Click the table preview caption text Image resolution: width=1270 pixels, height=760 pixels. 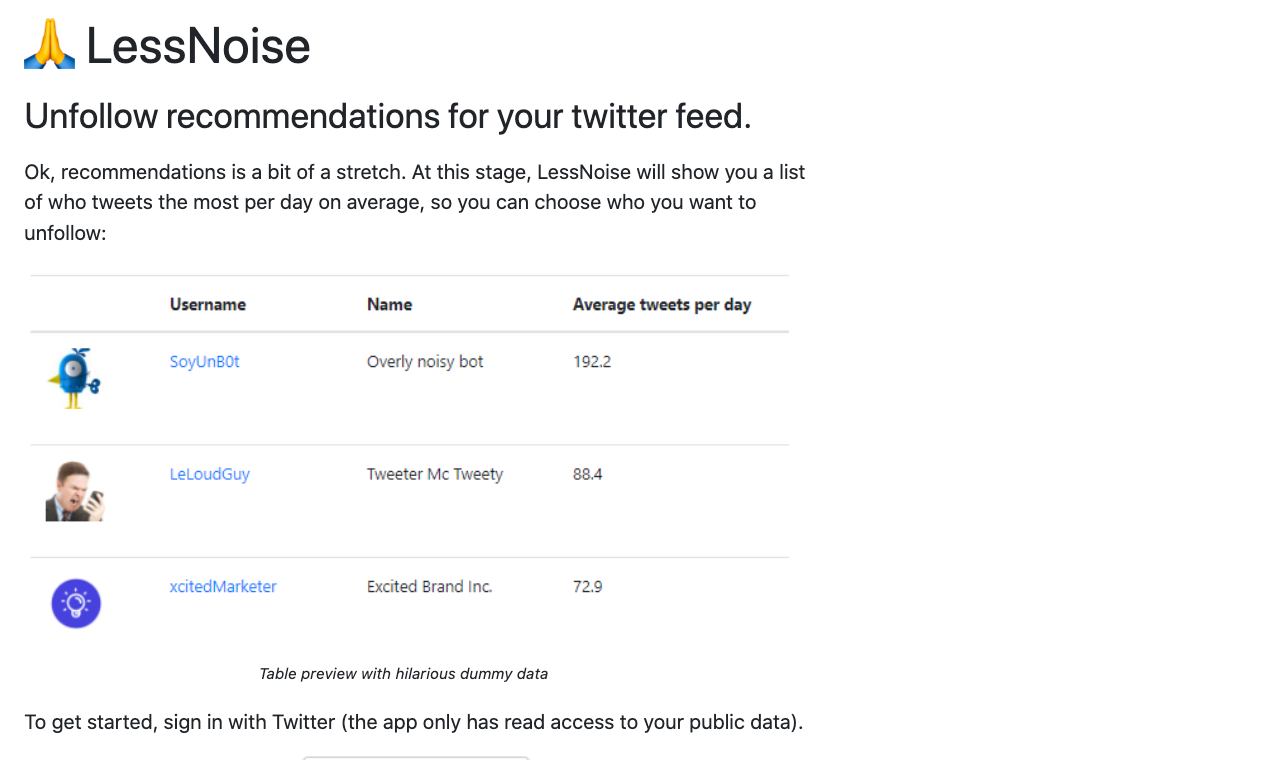point(404,674)
